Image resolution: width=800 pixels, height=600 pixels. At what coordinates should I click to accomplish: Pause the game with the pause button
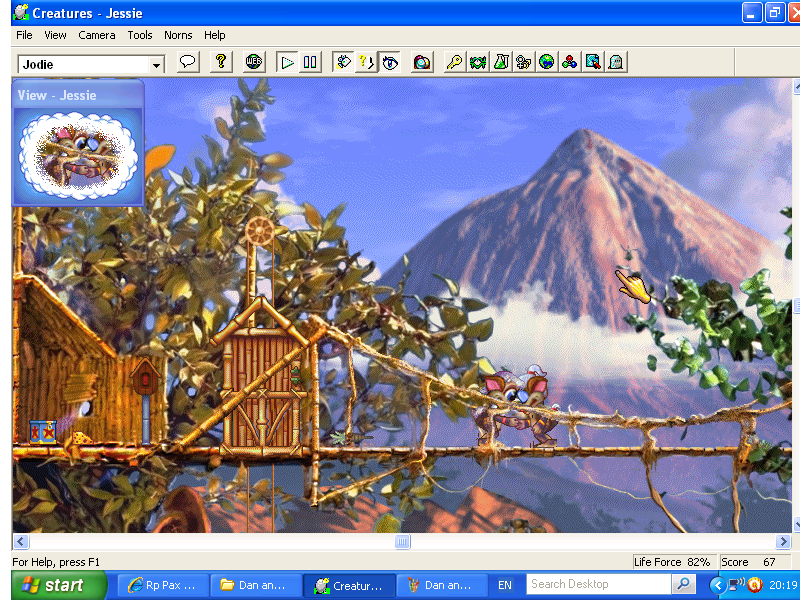(x=310, y=63)
